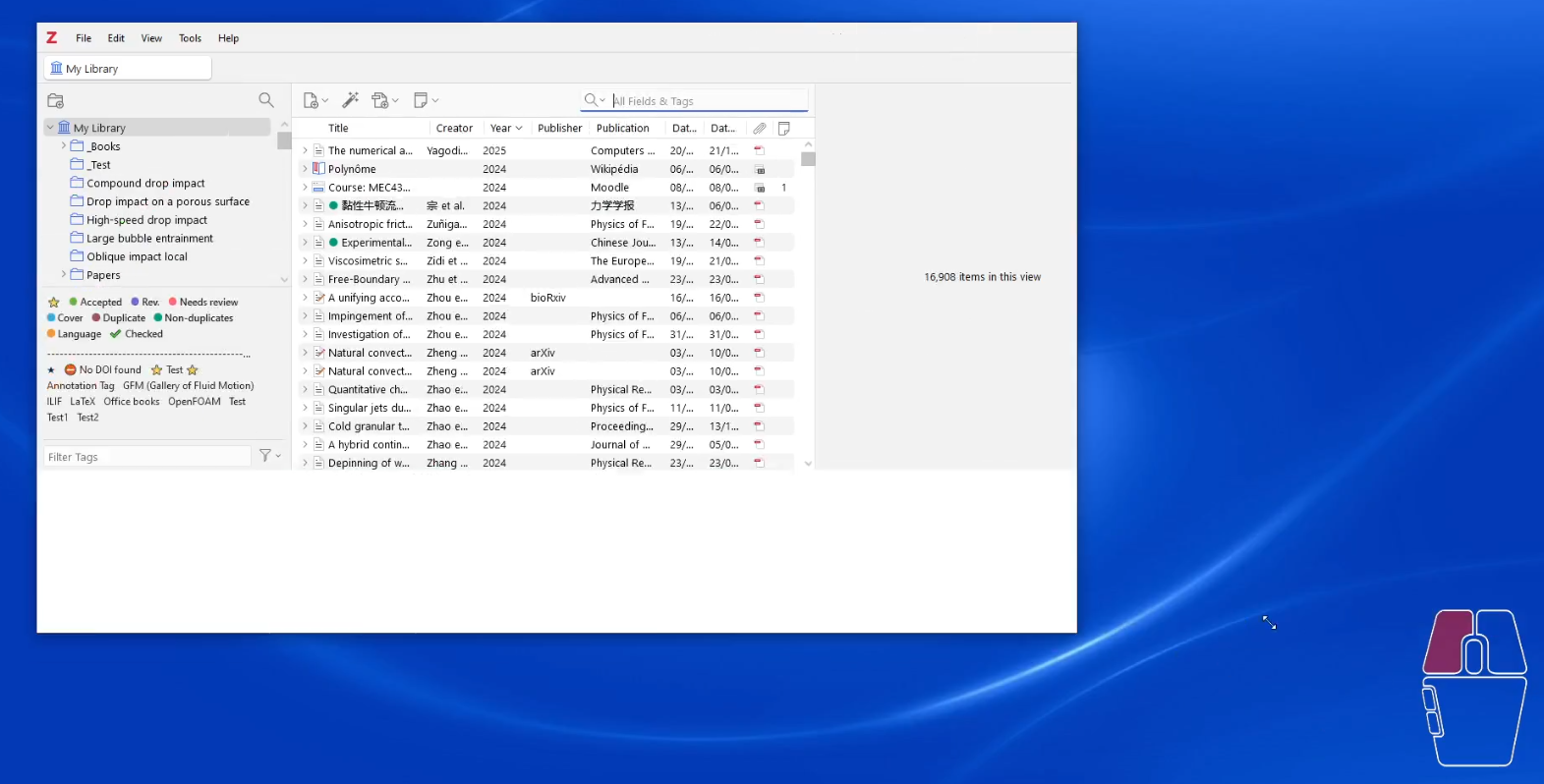Sort by the Publisher column header
Viewport: 1544px width, 784px height.
[559, 128]
